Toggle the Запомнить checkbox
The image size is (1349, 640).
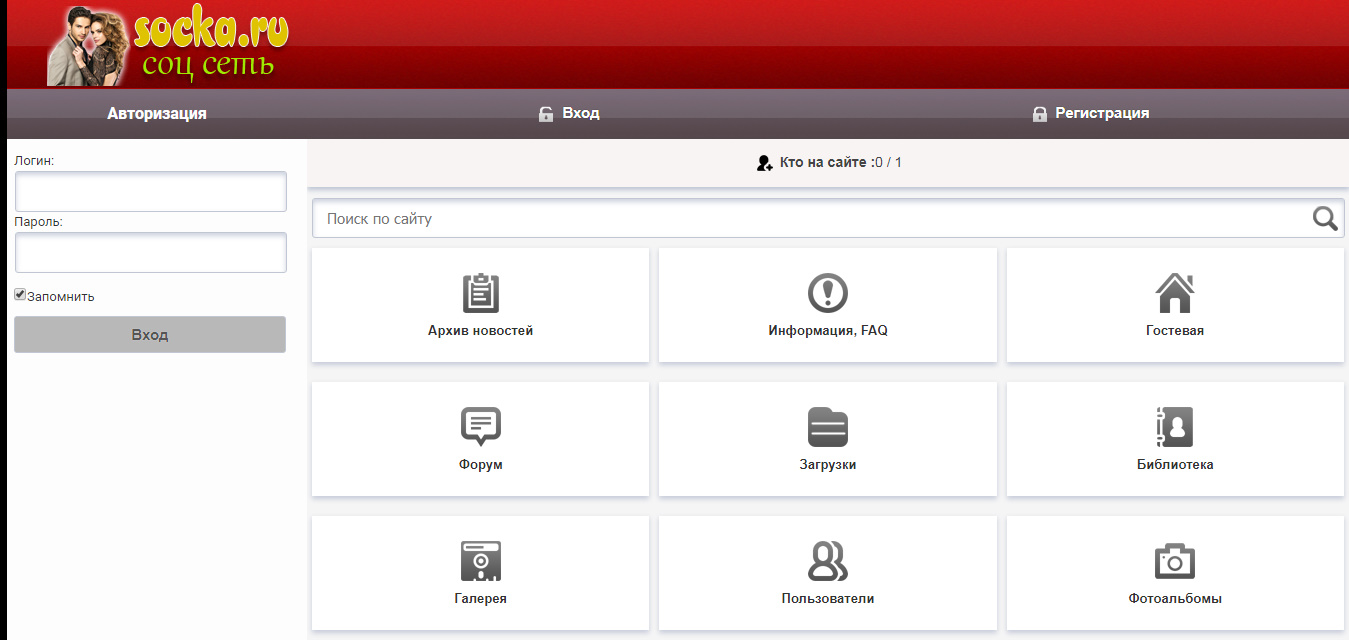coord(20,295)
